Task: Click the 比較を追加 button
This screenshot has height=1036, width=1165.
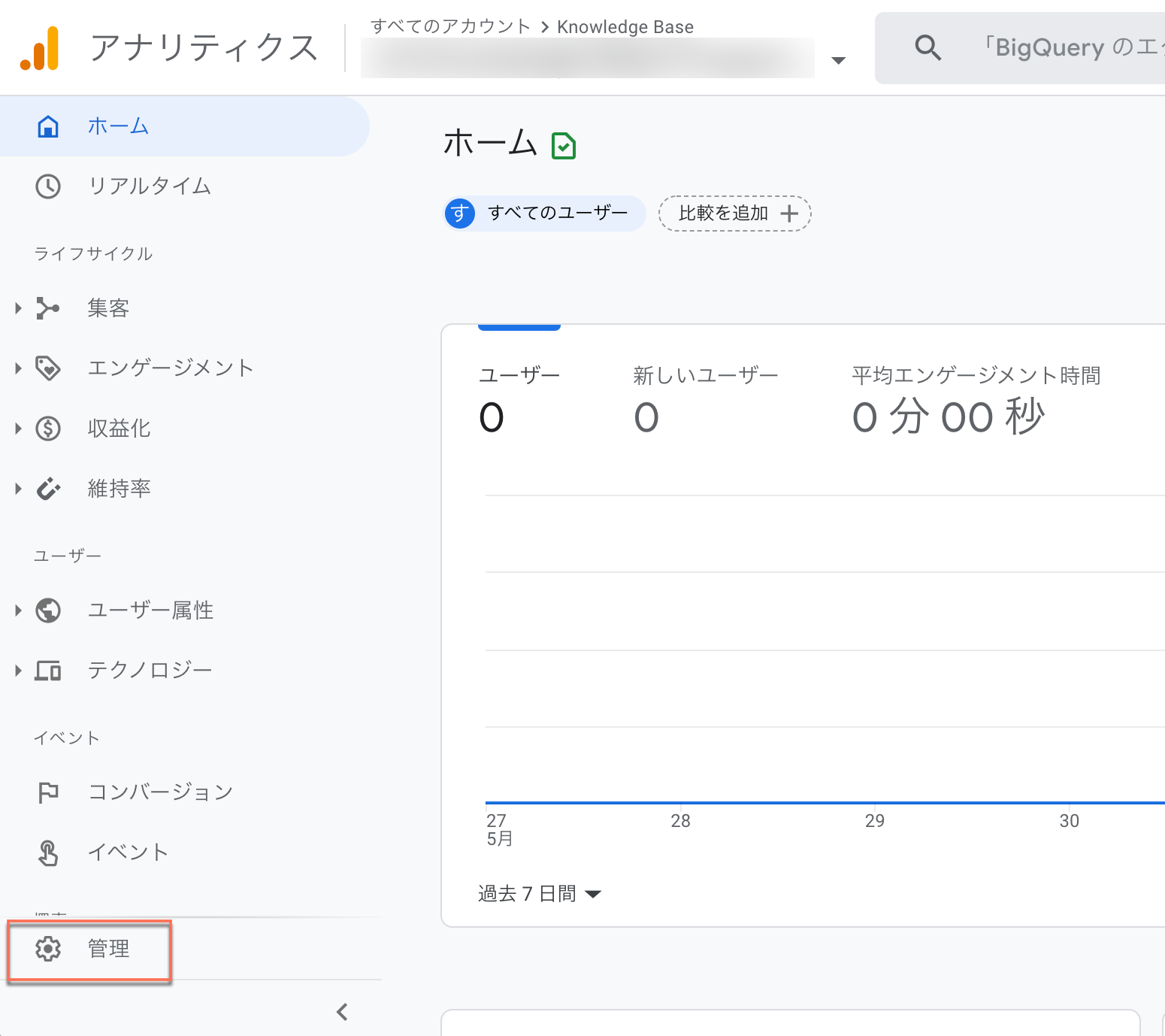Action: point(734,214)
